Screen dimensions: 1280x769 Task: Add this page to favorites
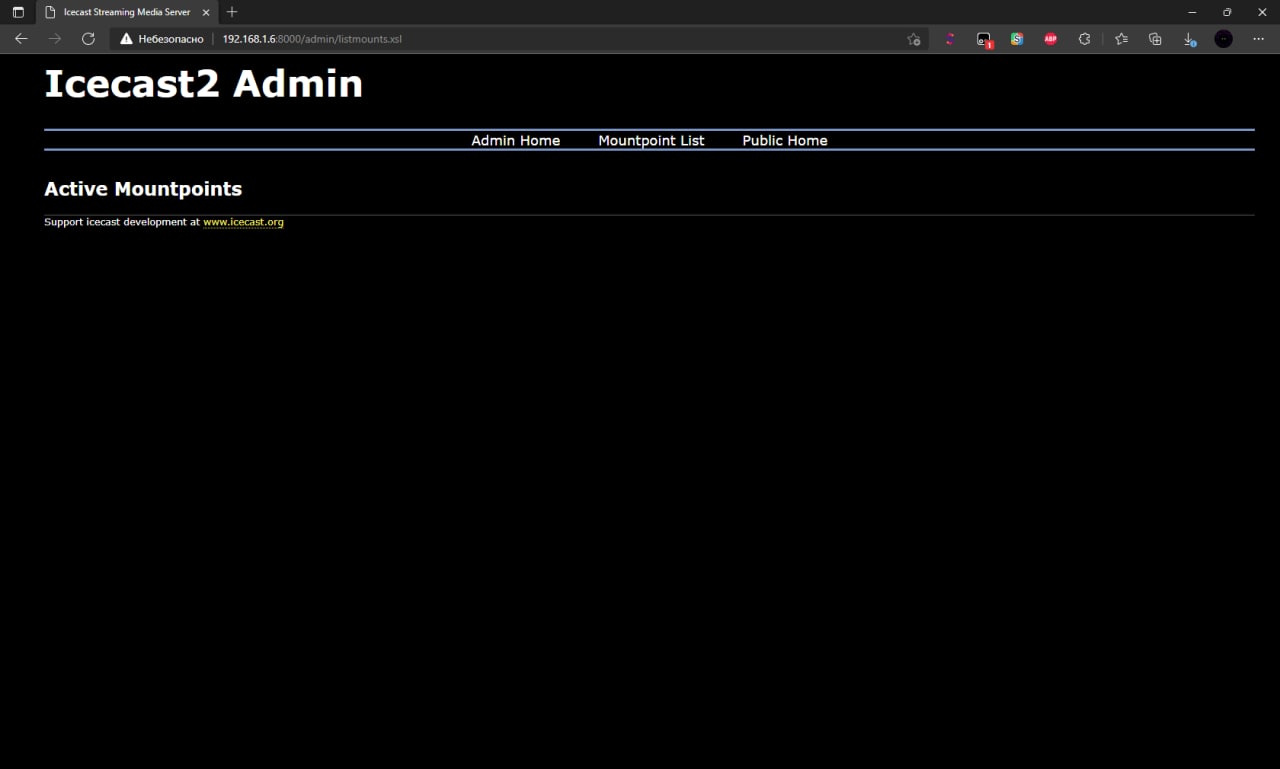click(x=913, y=39)
